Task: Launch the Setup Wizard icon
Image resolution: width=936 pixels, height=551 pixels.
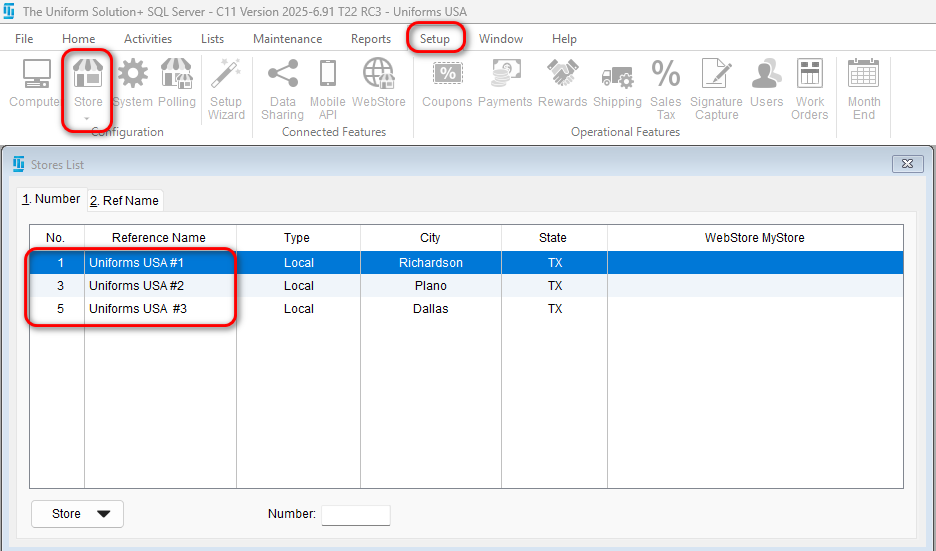Action: pos(226,77)
